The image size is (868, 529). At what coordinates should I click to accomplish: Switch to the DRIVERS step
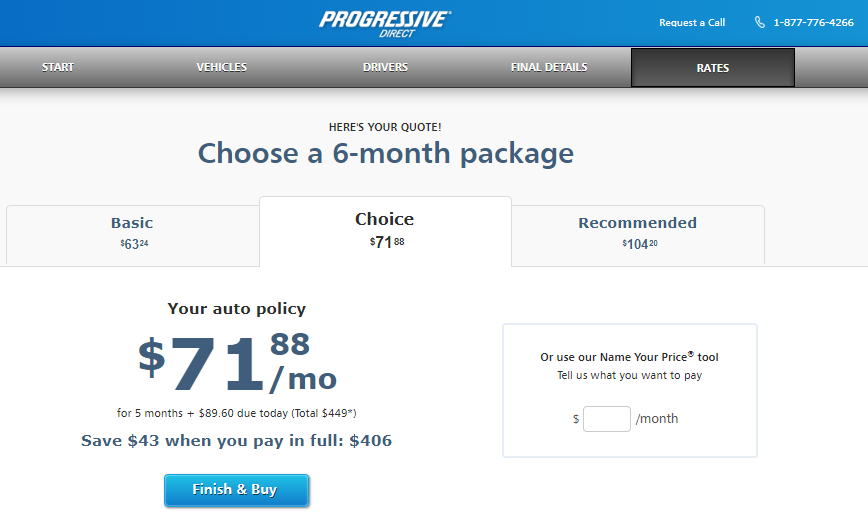pyautogui.click(x=385, y=67)
